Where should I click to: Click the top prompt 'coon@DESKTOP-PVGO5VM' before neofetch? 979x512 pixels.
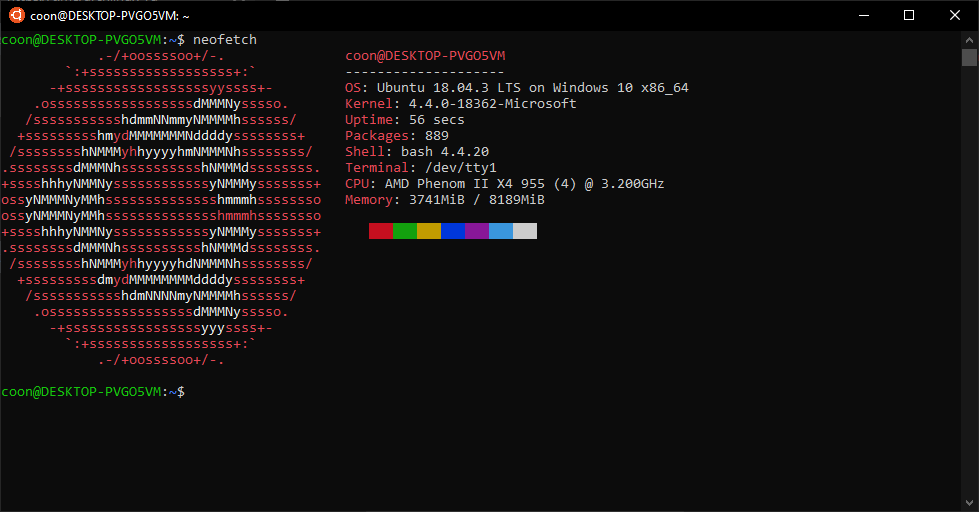(x=81, y=39)
